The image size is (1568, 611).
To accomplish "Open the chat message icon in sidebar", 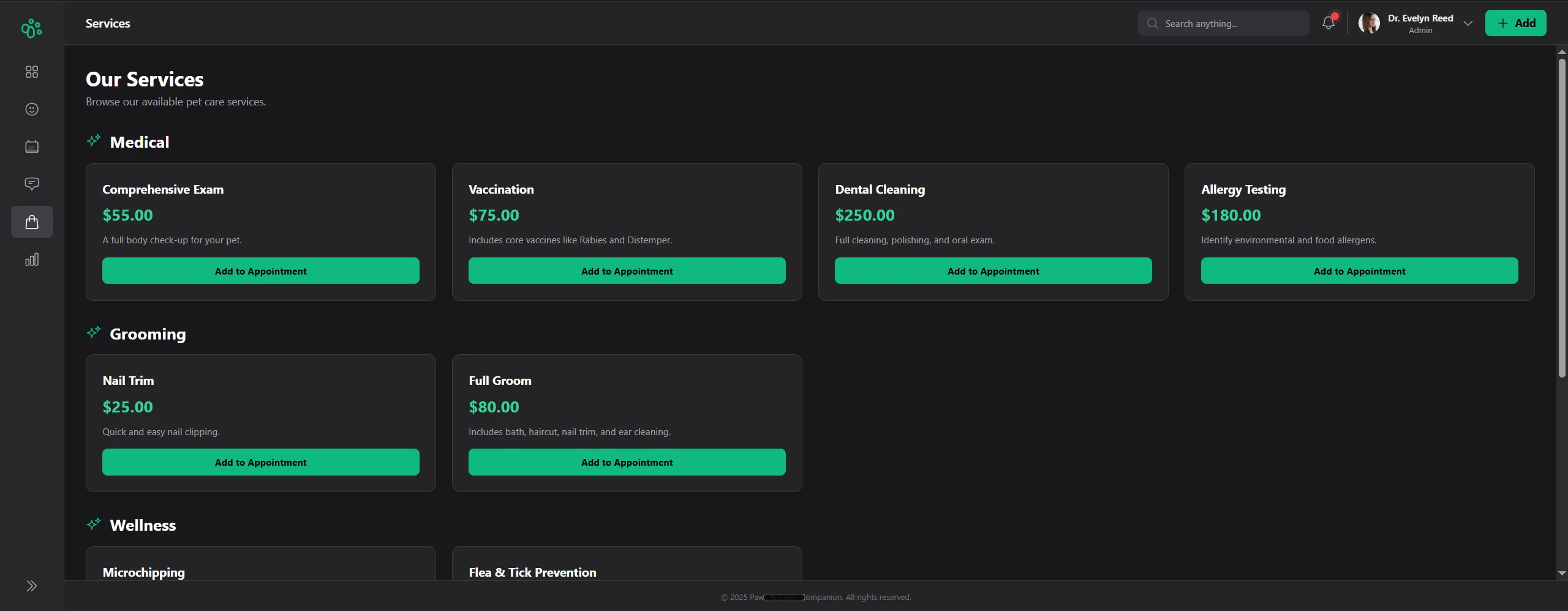I will [32, 184].
